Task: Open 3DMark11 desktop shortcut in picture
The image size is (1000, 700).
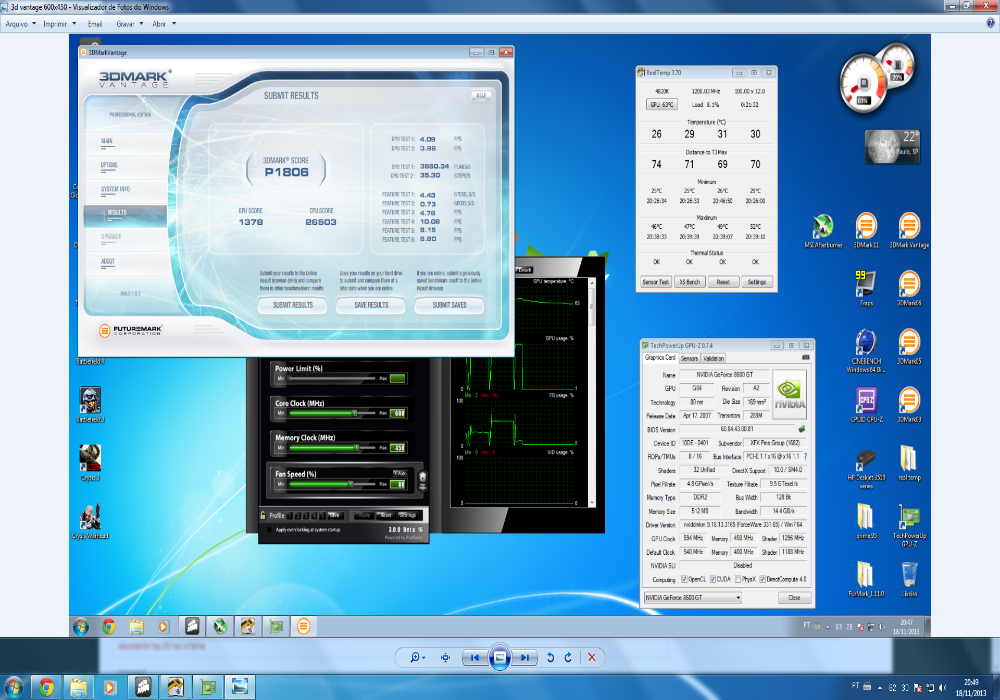Action: point(866,231)
